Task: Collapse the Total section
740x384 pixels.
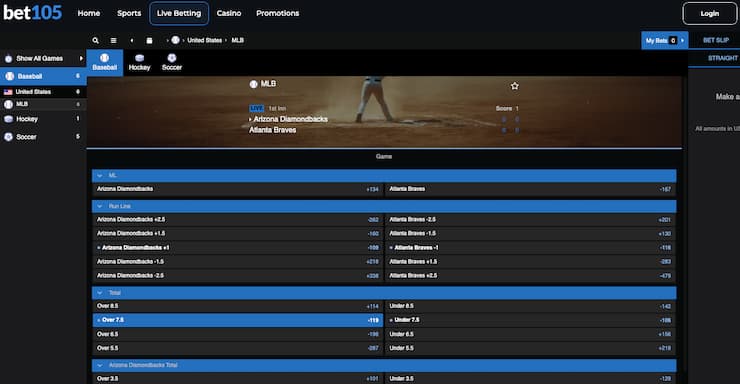Action: point(100,293)
